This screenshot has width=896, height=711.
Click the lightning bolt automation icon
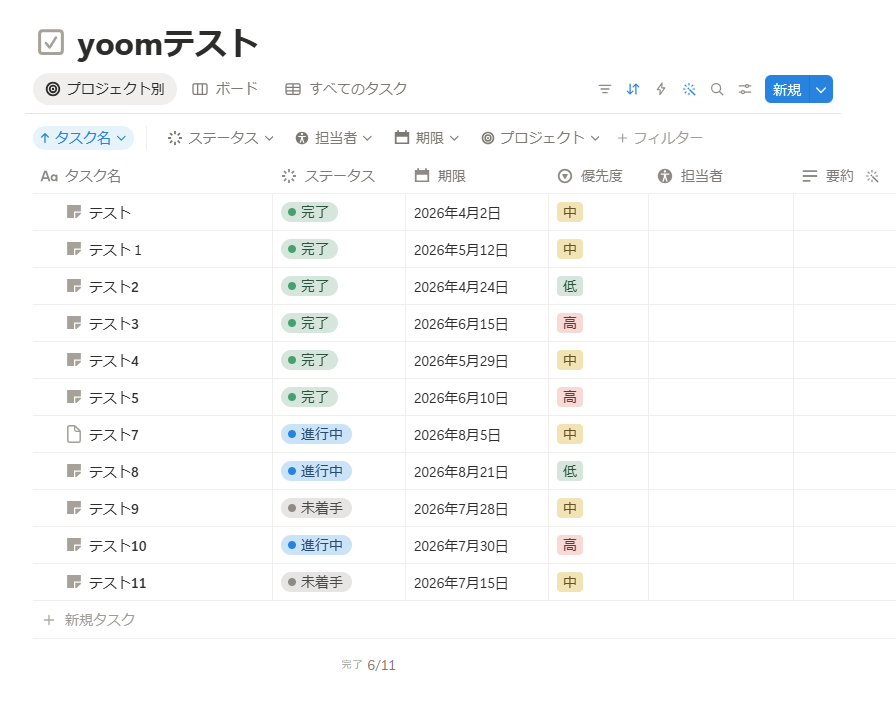coord(661,89)
